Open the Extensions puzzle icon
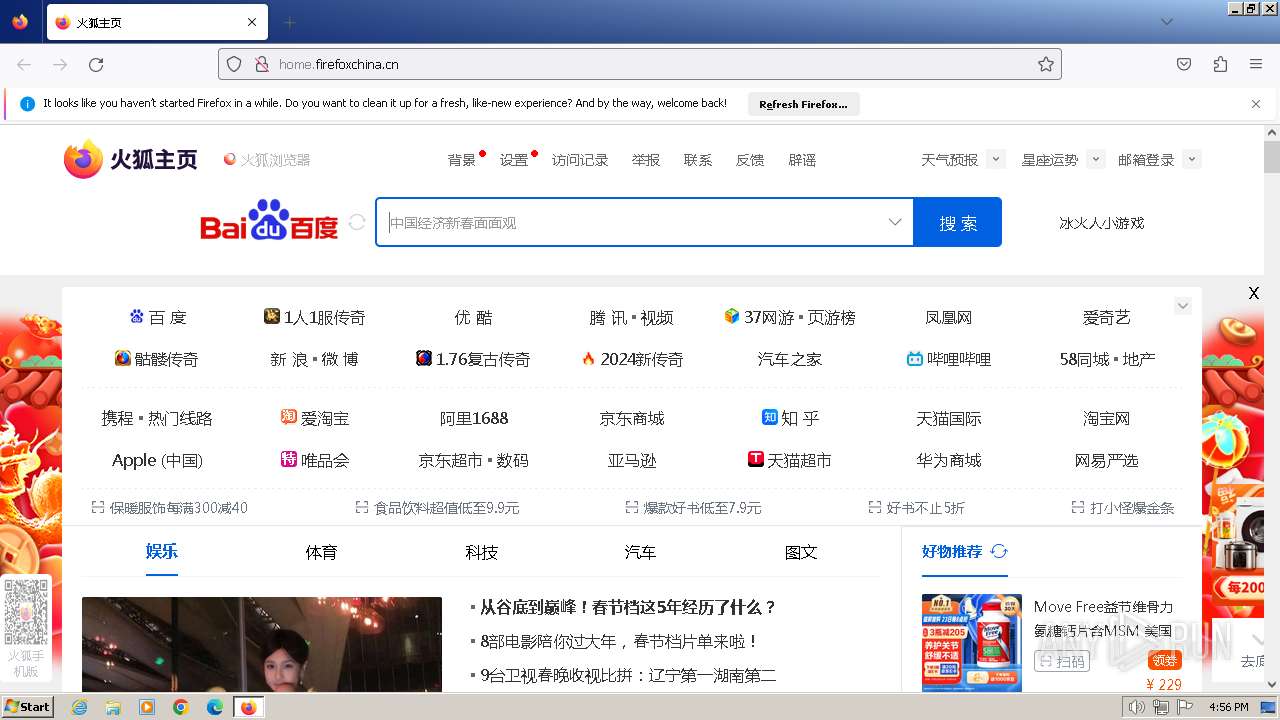 tap(1220, 64)
